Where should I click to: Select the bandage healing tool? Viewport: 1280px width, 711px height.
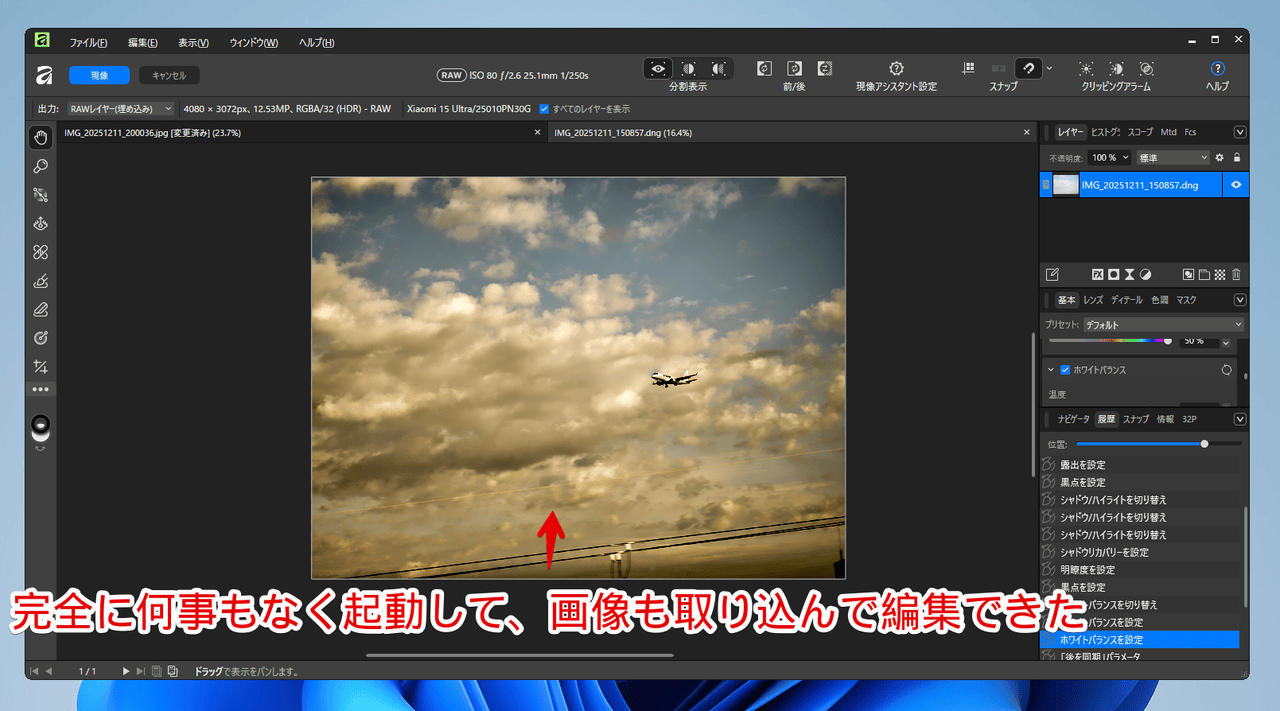tap(40, 252)
